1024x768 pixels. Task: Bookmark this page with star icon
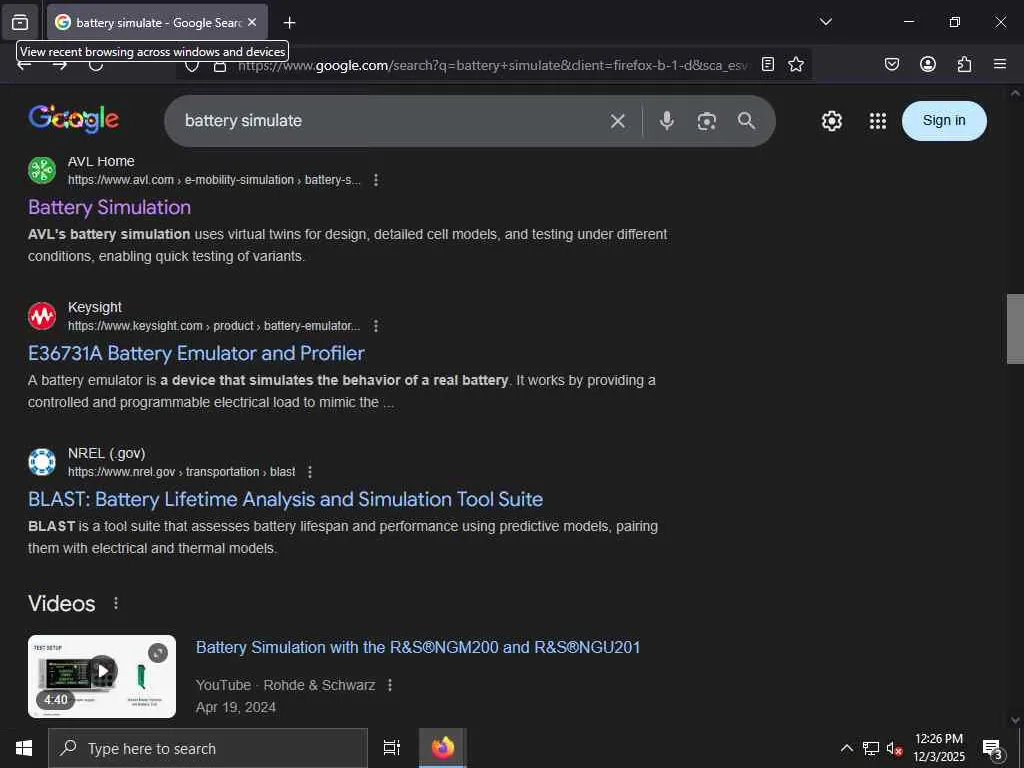[795, 64]
